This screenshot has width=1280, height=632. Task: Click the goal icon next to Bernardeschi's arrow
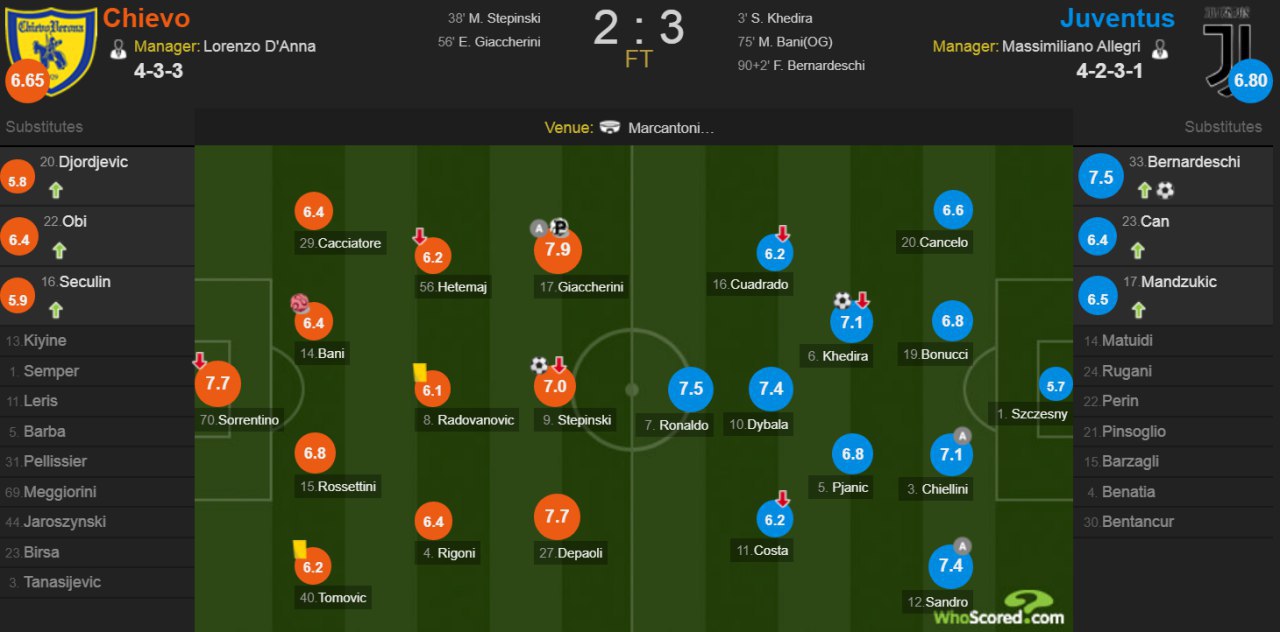coord(1165,190)
